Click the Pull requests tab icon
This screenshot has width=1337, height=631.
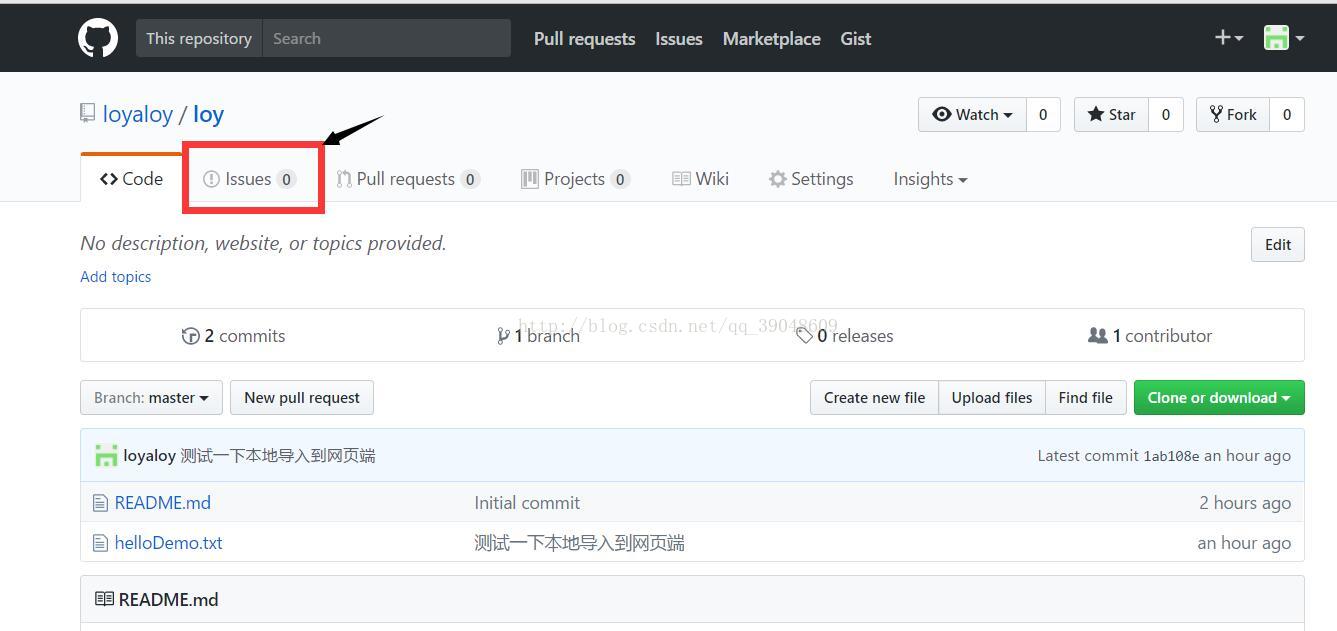(344, 179)
